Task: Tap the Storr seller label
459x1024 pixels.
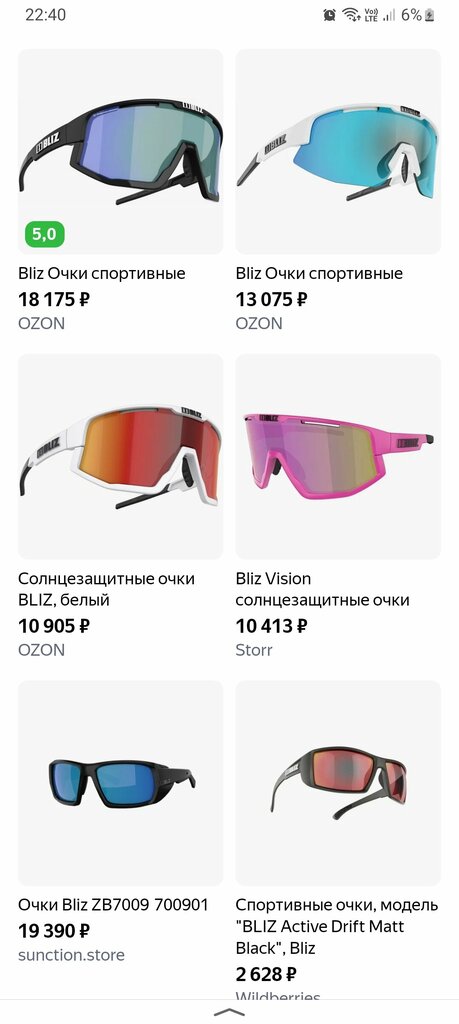Action: pyautogui.click(x=254, y=650)
